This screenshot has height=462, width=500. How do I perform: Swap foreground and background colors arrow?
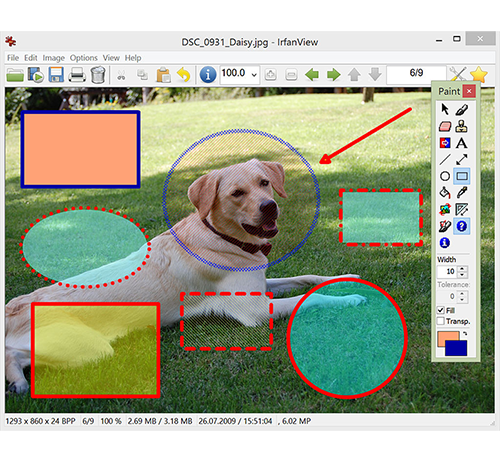465,333
